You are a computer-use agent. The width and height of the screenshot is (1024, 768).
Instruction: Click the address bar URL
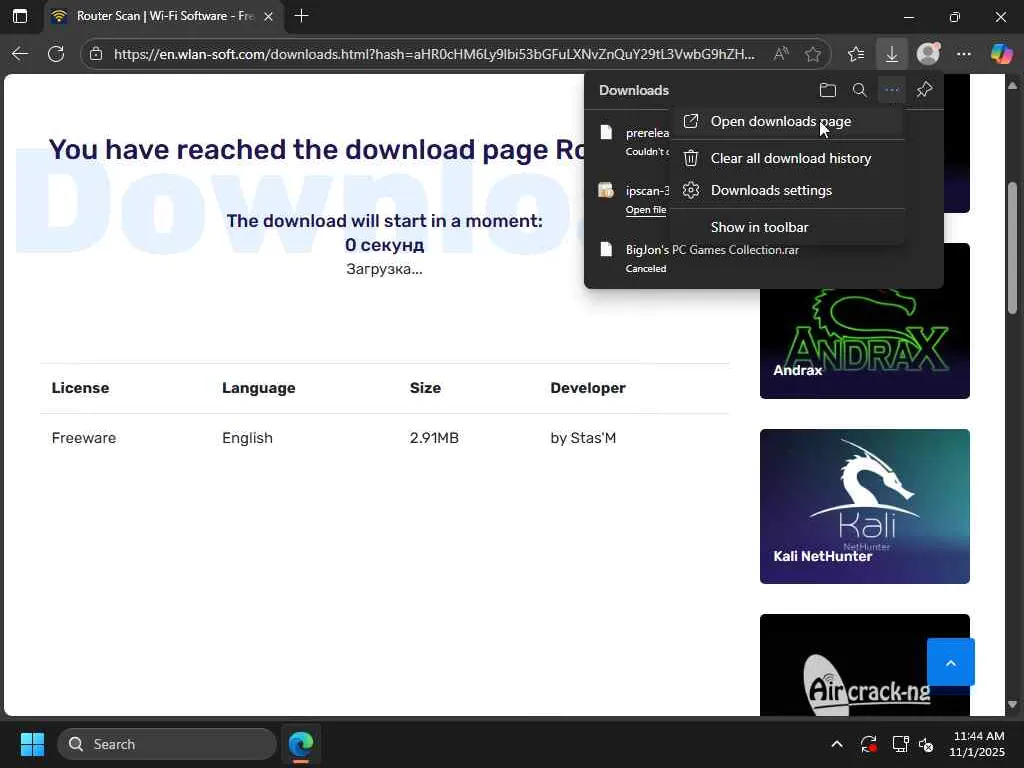(x=434, y=54)
